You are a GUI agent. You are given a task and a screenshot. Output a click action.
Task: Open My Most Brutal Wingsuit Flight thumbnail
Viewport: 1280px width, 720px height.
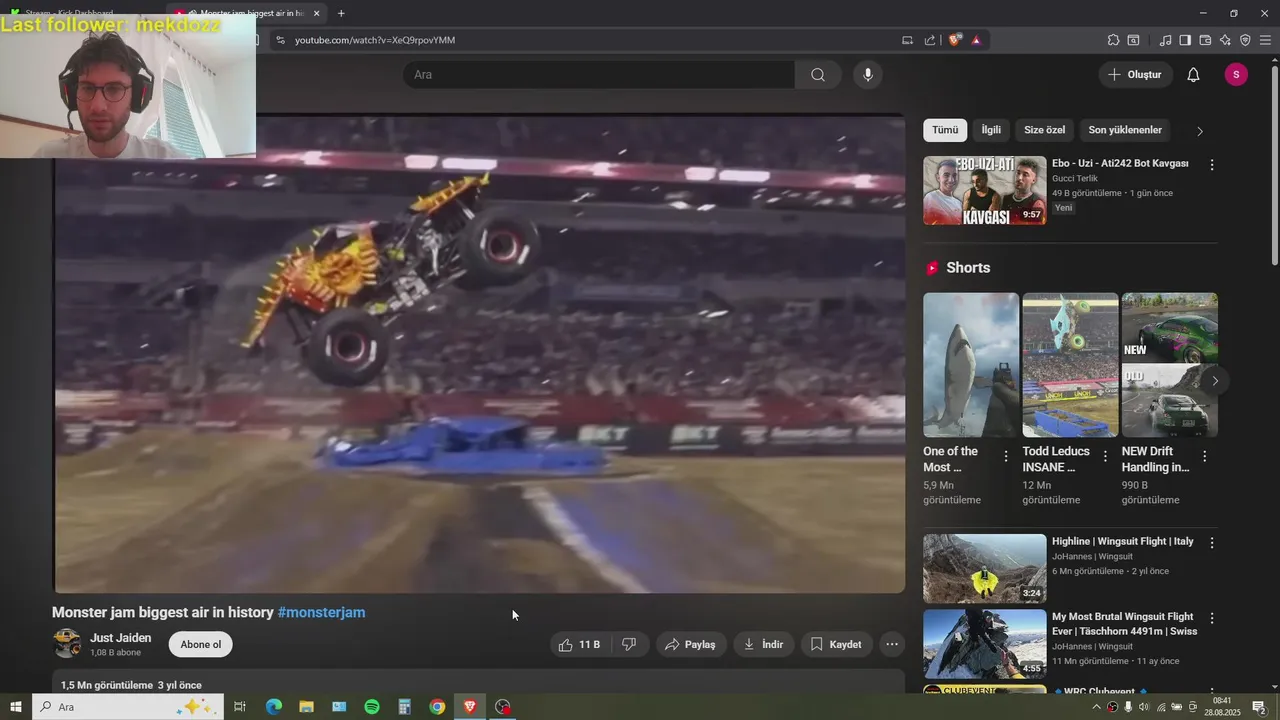[x=985, y=644]
